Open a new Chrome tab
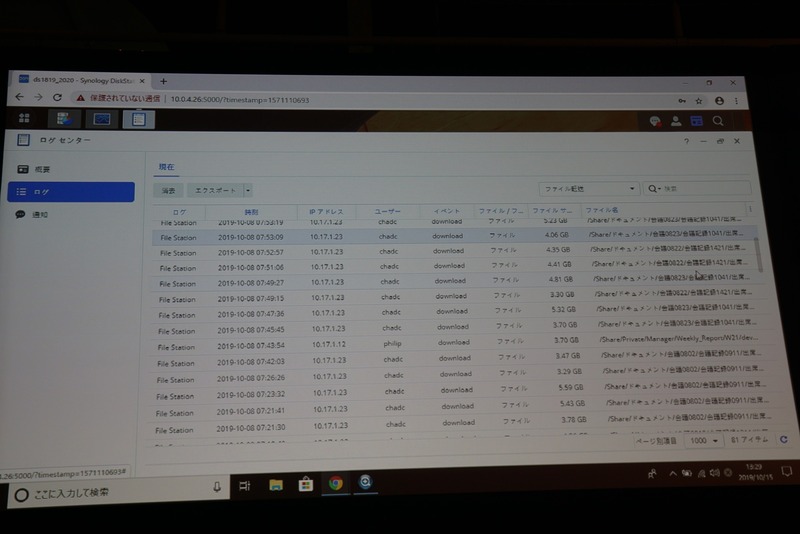Screen dimensions: 800x534 [x=163, y=81]
